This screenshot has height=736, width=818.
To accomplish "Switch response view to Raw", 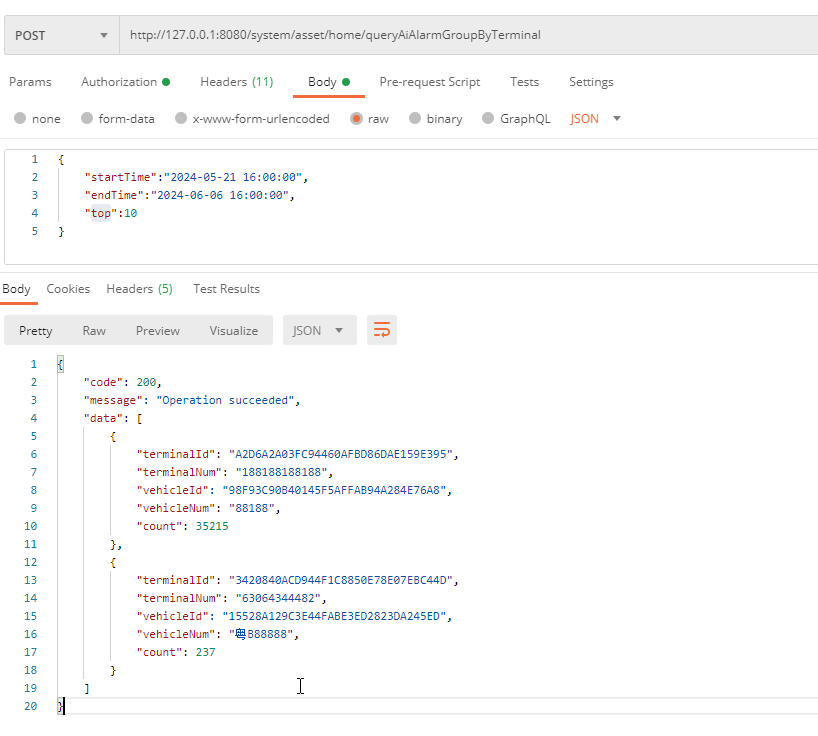I will [x=94, y=331].
